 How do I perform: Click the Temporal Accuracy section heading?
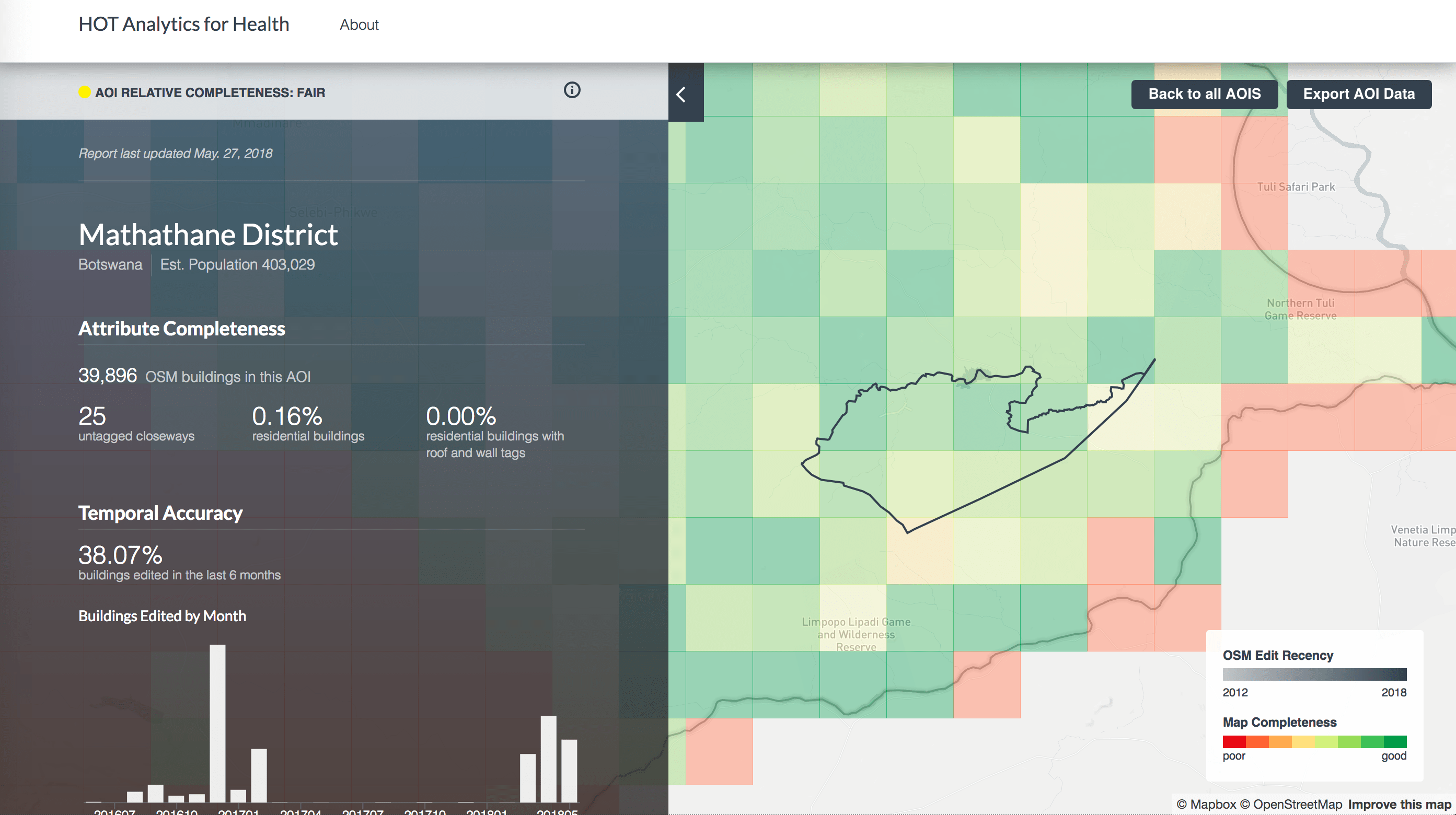pos(160,513)
